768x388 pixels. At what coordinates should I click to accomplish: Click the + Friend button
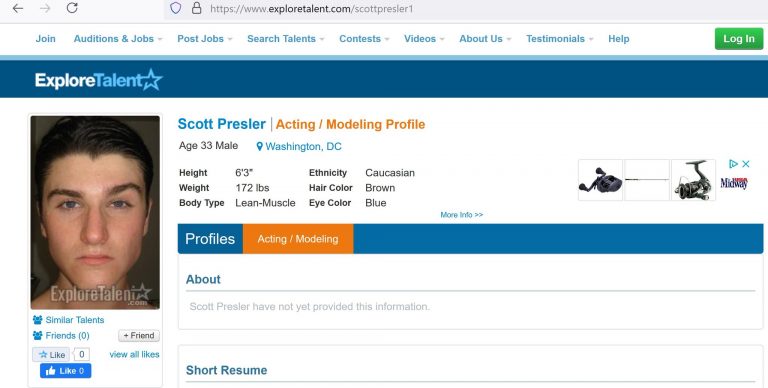(x=139, y=336)
